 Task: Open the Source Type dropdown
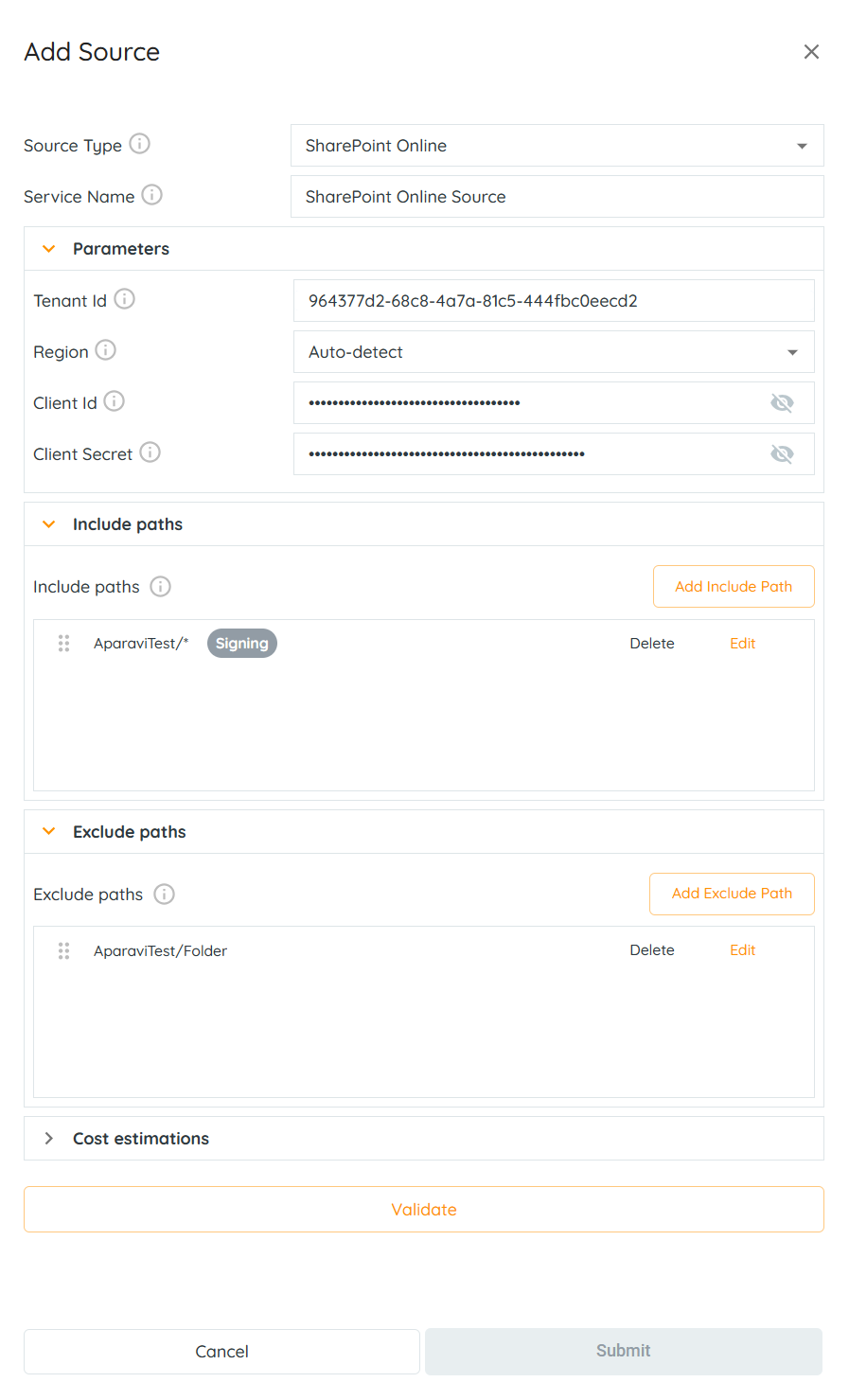[x=557, y=146]
